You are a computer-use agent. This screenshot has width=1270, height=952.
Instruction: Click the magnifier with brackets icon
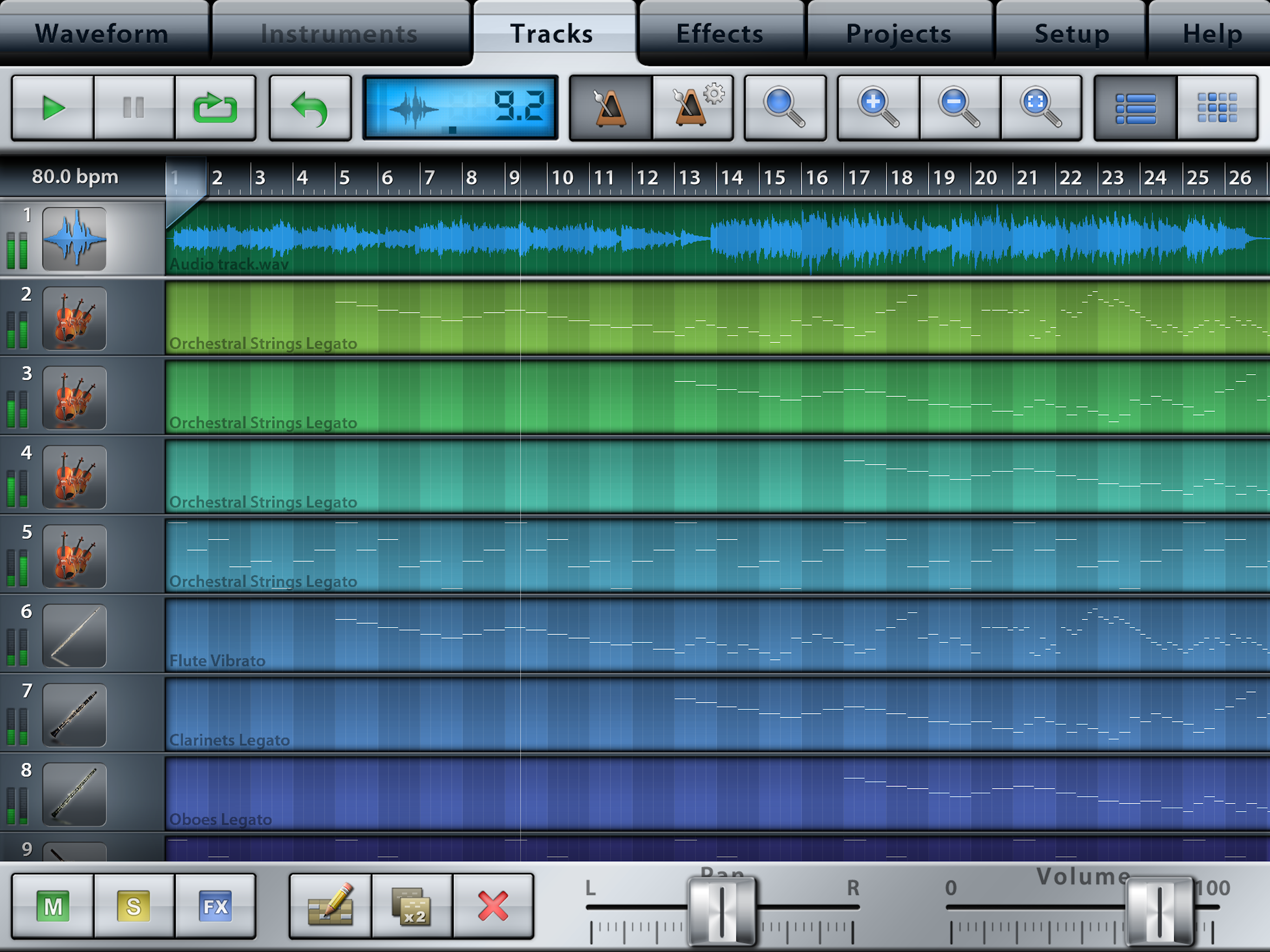[x=1041, y=108]
